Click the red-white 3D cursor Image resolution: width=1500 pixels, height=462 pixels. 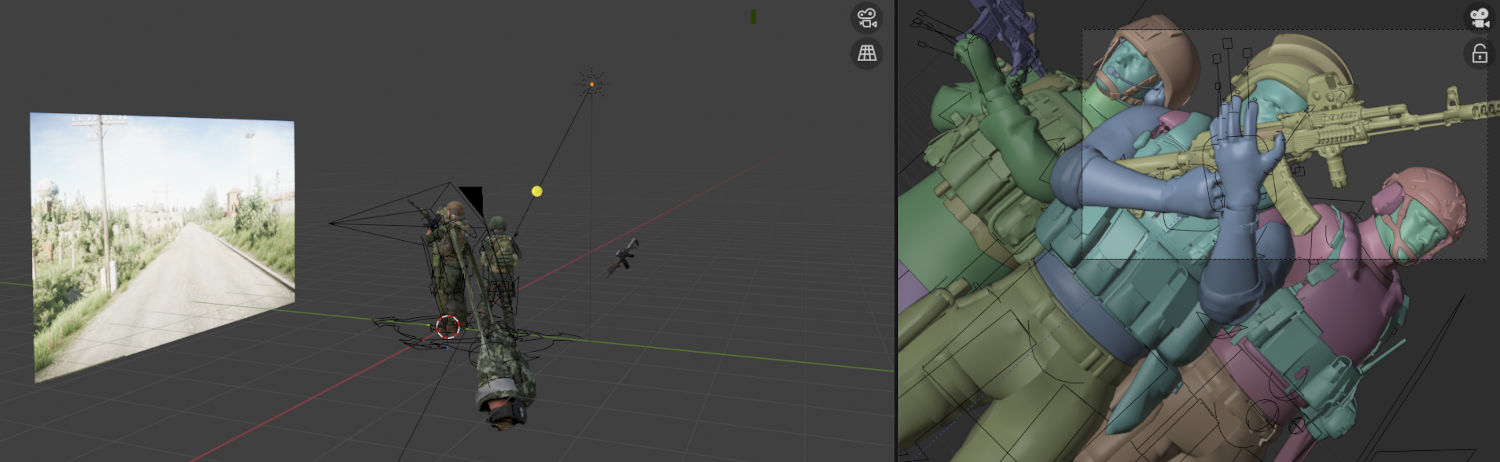point(448,326)
